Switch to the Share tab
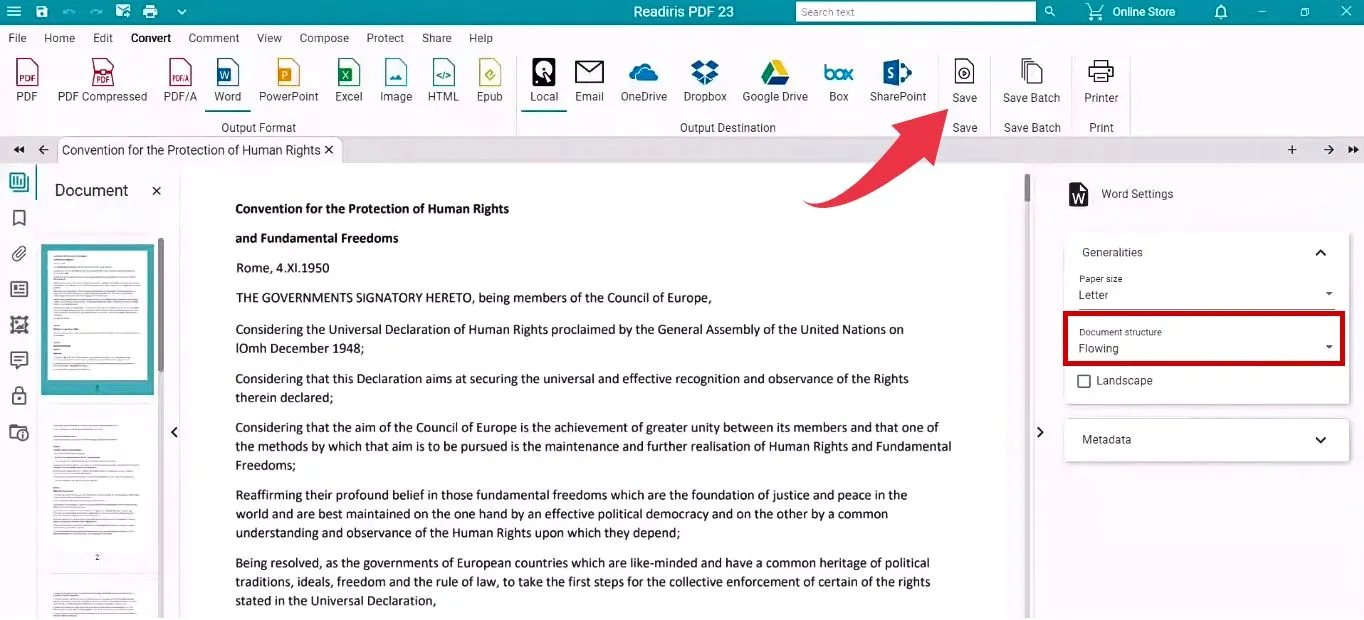Screen dimensions: 1364x620 point(437,38)
